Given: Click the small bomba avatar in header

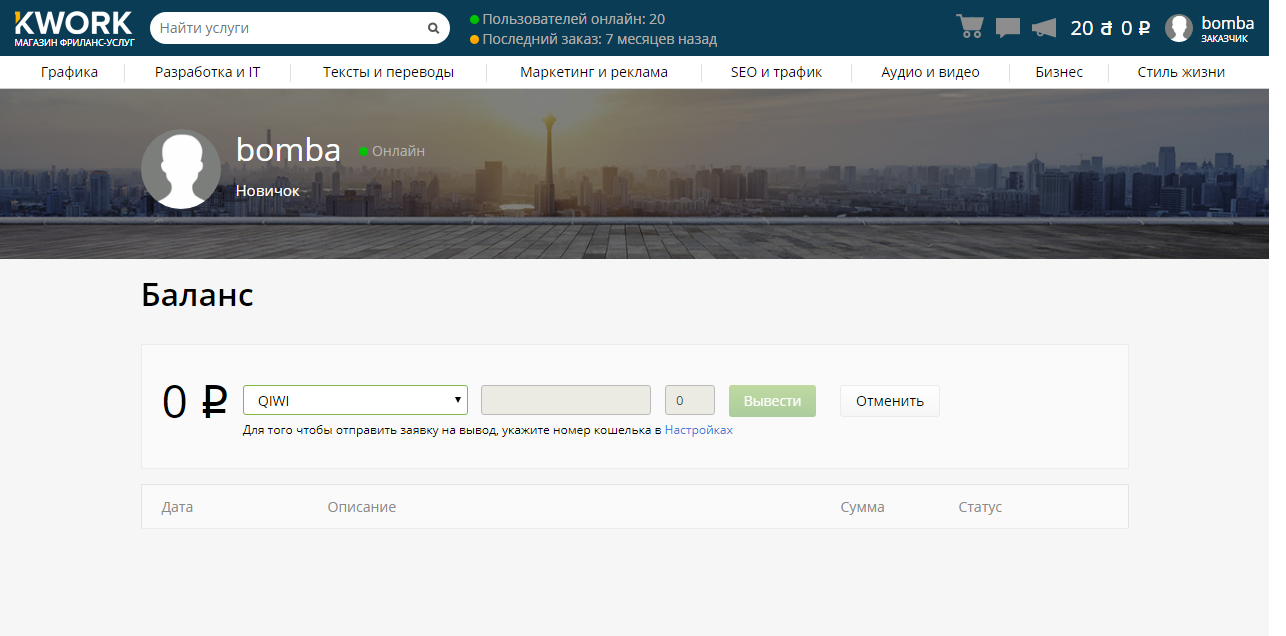Looking at the screenshot, I should [1179, 28].
